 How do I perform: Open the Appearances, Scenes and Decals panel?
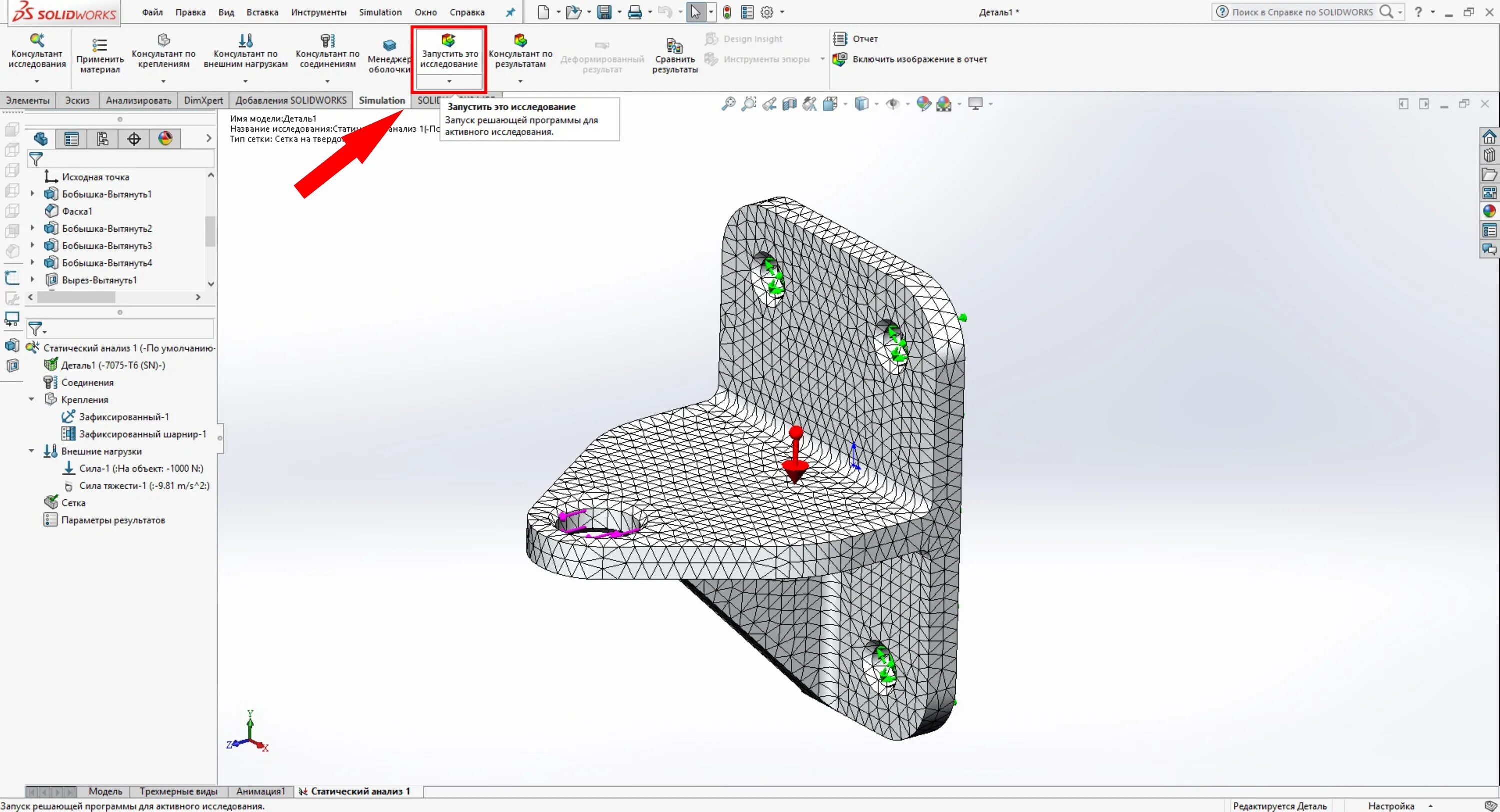point(1489,211)
